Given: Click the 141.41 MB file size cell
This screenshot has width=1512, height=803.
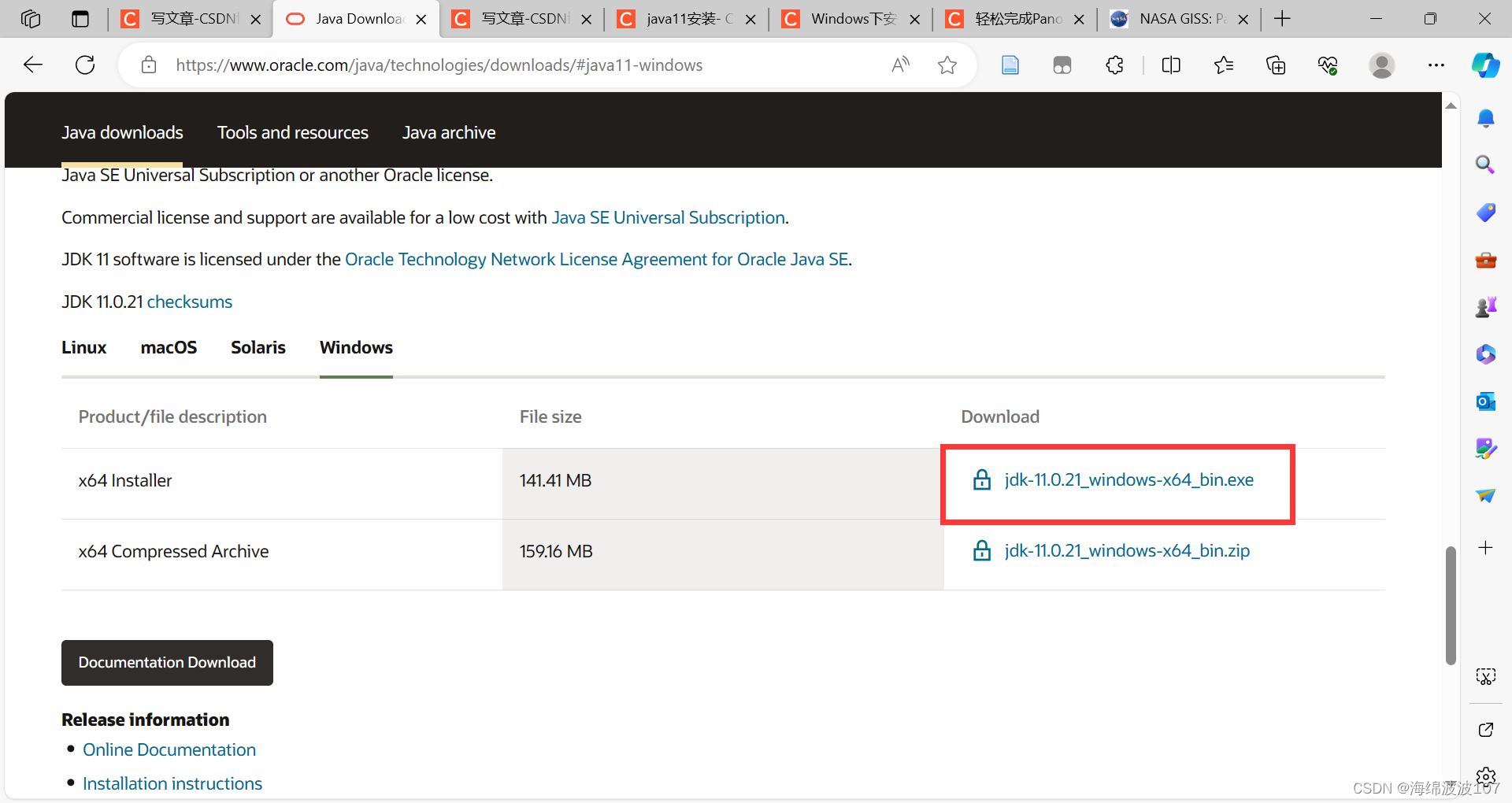Looking at the screenshot, I should tap(723, 483).
